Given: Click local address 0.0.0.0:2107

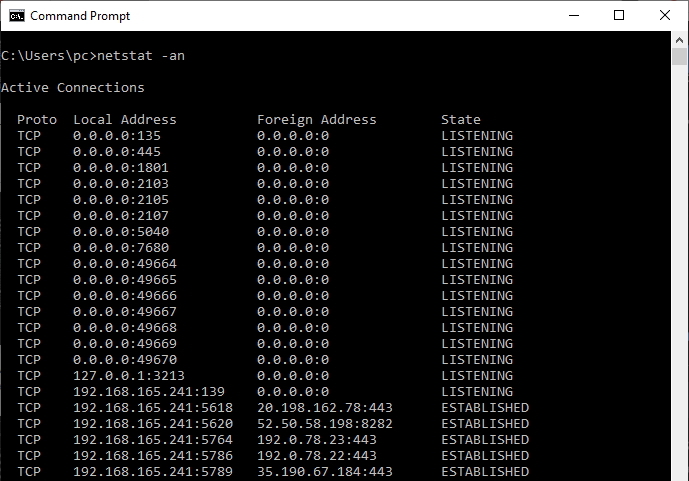Looking at the screenshot, I should [121, 216].
